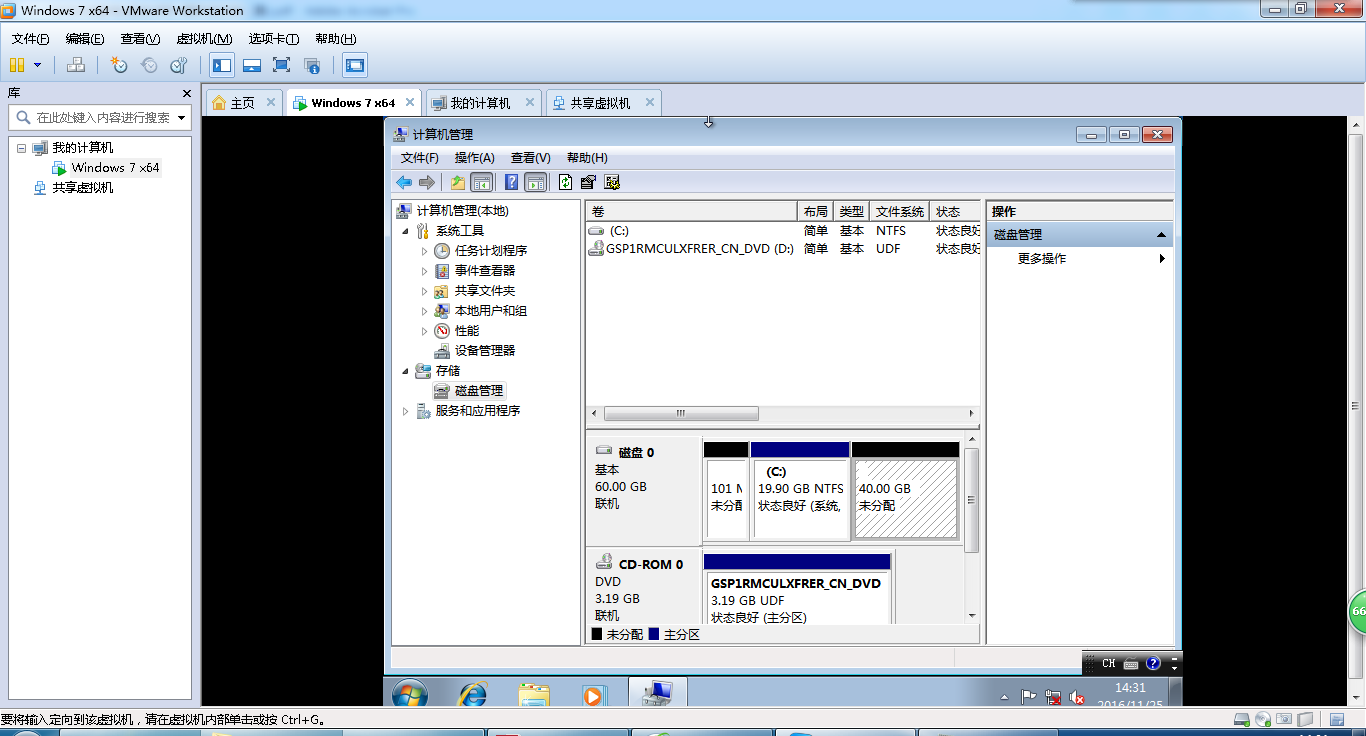Viewport: 1366px width, 736px height.
Task: Click the Properties toolbar icon
Action: pyautogui.click(x=589, y=182)
